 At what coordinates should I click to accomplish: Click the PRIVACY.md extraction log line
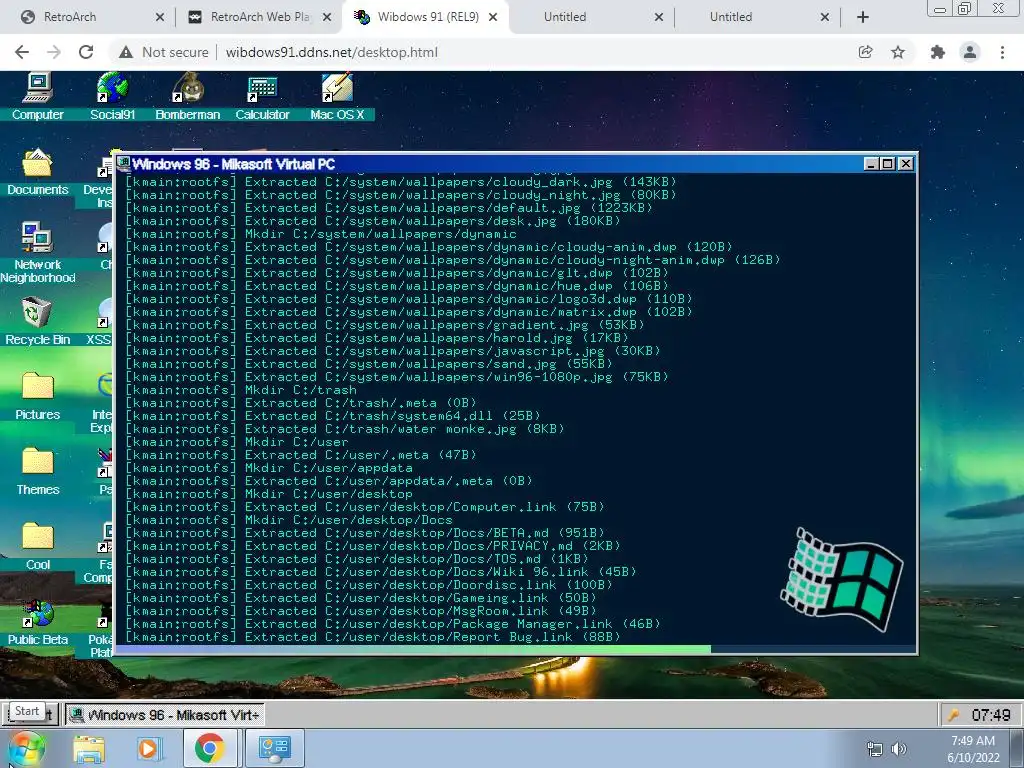point(372,546)
